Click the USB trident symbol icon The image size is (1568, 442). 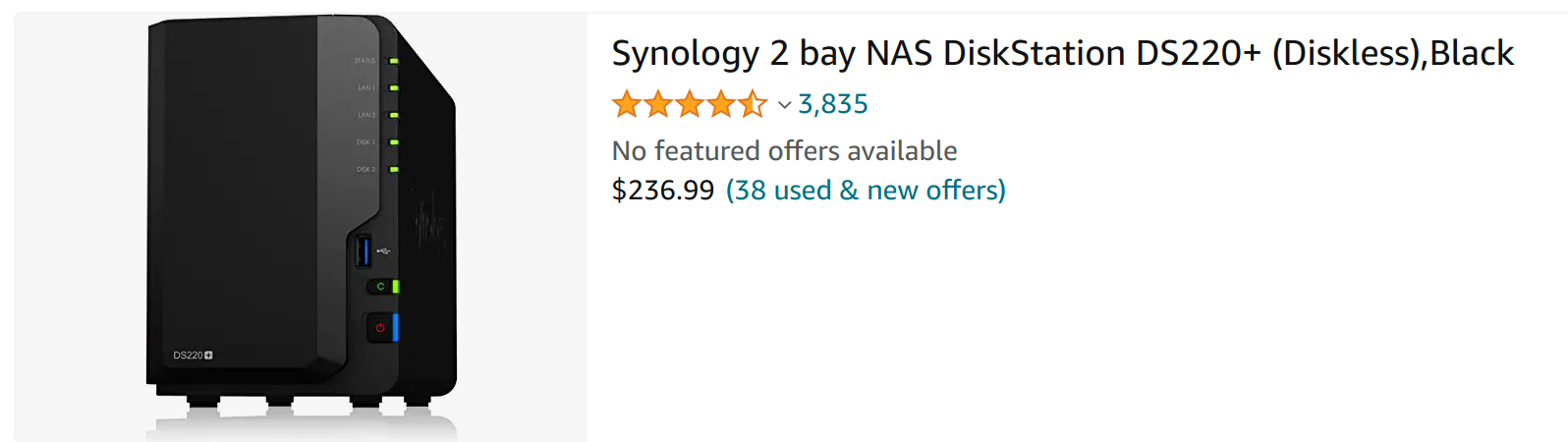383,251
